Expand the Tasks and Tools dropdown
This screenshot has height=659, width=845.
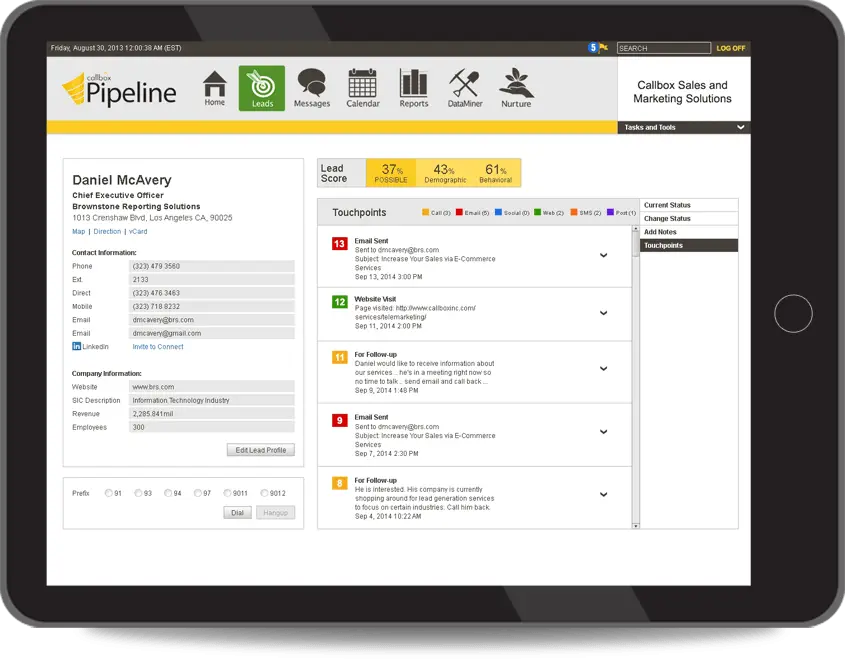pyautogui.click(x=684, y=128)
